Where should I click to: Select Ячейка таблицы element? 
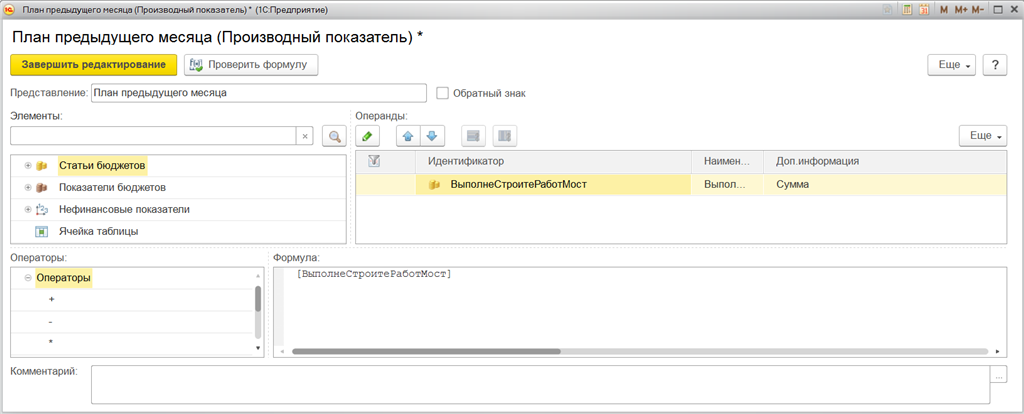[x=98, y=232]
